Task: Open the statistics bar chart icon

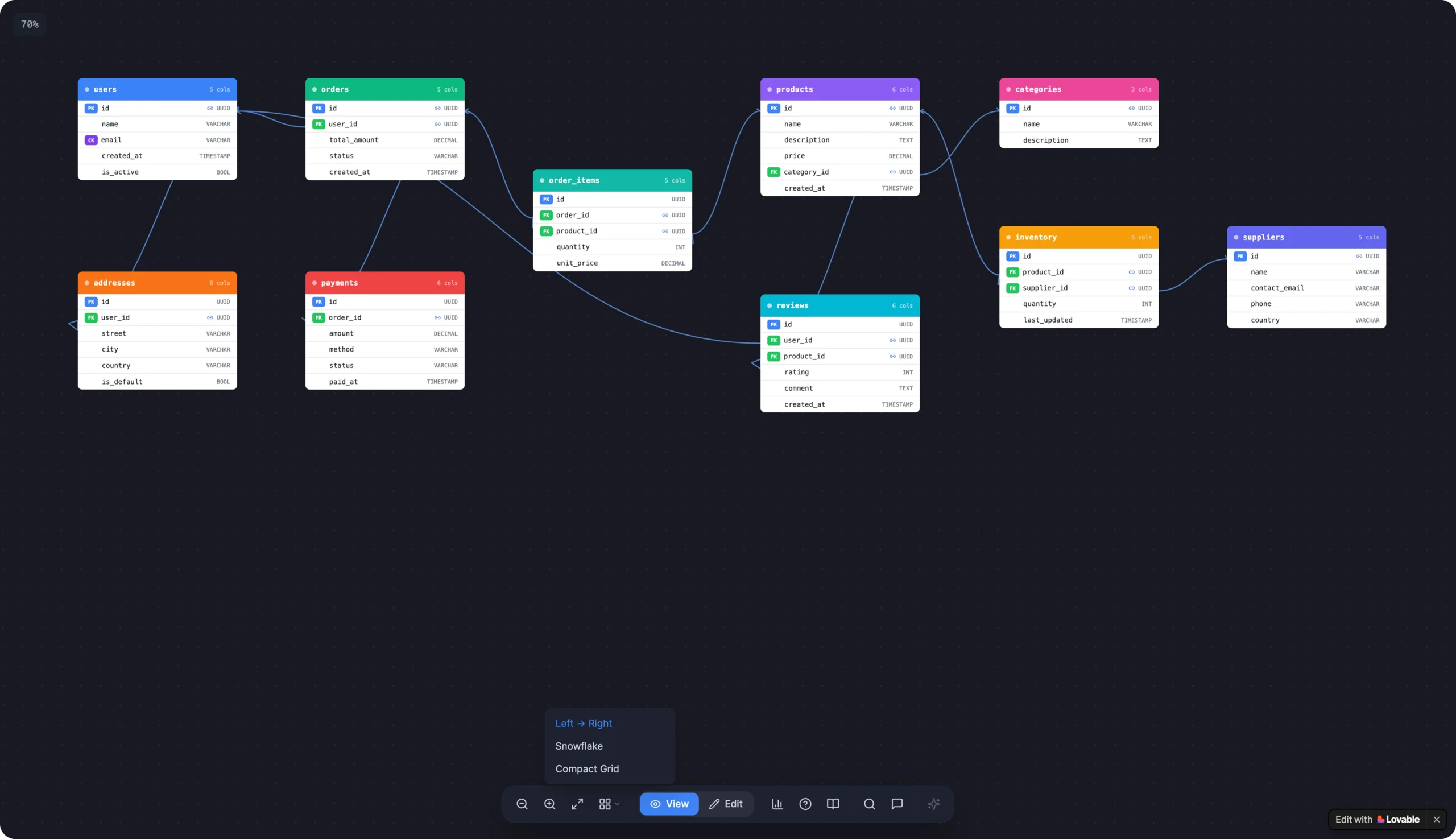Action: coord(777,804)
